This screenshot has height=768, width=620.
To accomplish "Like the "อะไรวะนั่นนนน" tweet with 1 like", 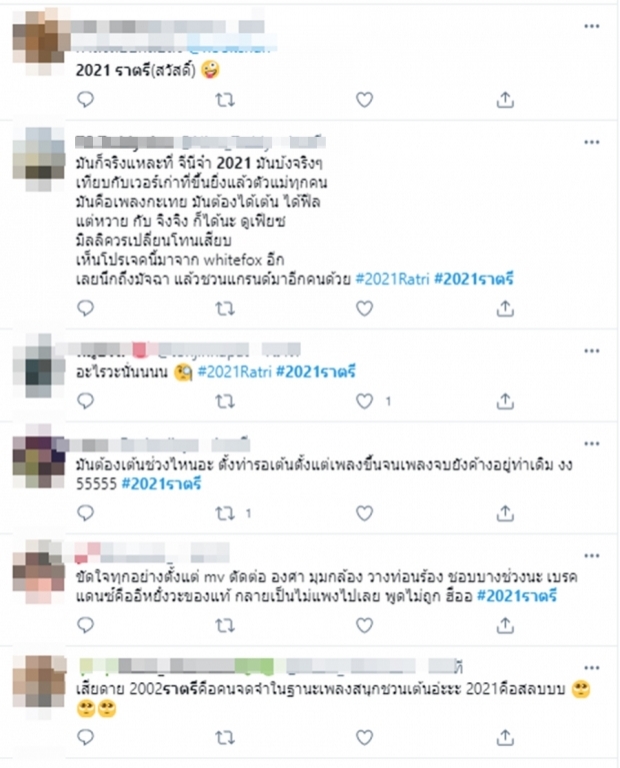I will (364, 402).
